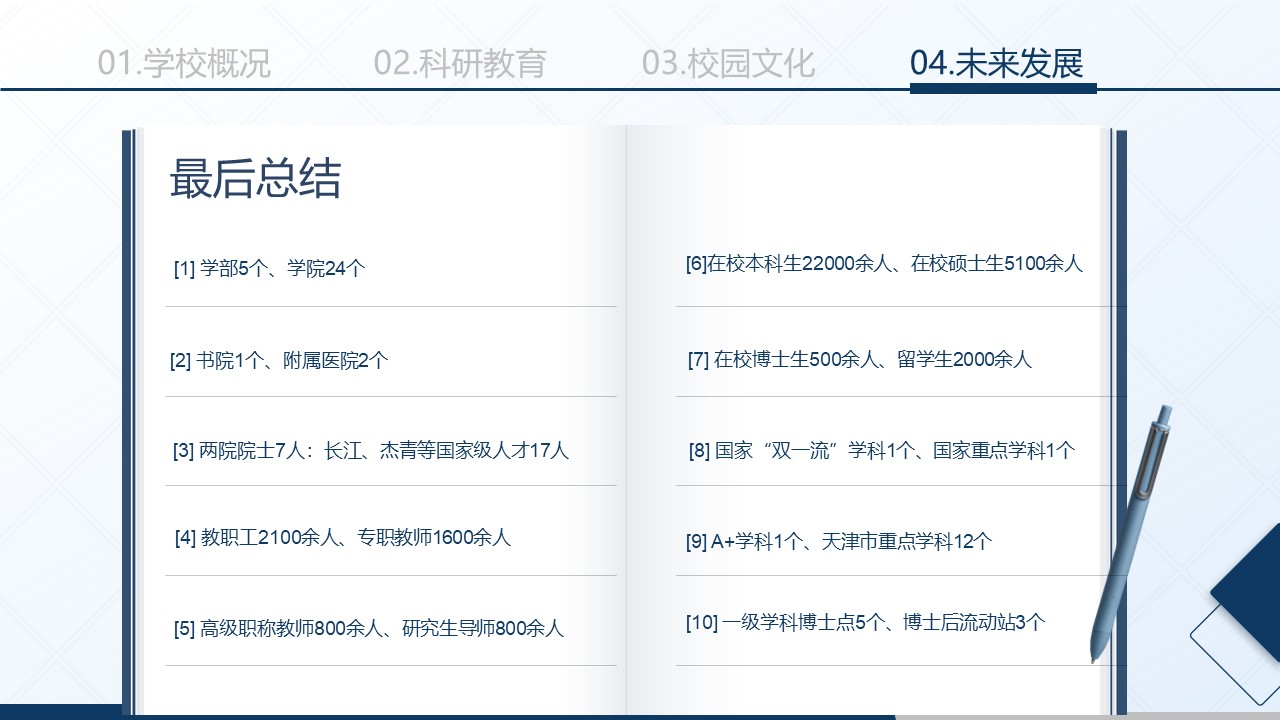This screenshot has width=1280, height=720.
Task: Click the blue pen illustration
Action: coord(1131,533)
